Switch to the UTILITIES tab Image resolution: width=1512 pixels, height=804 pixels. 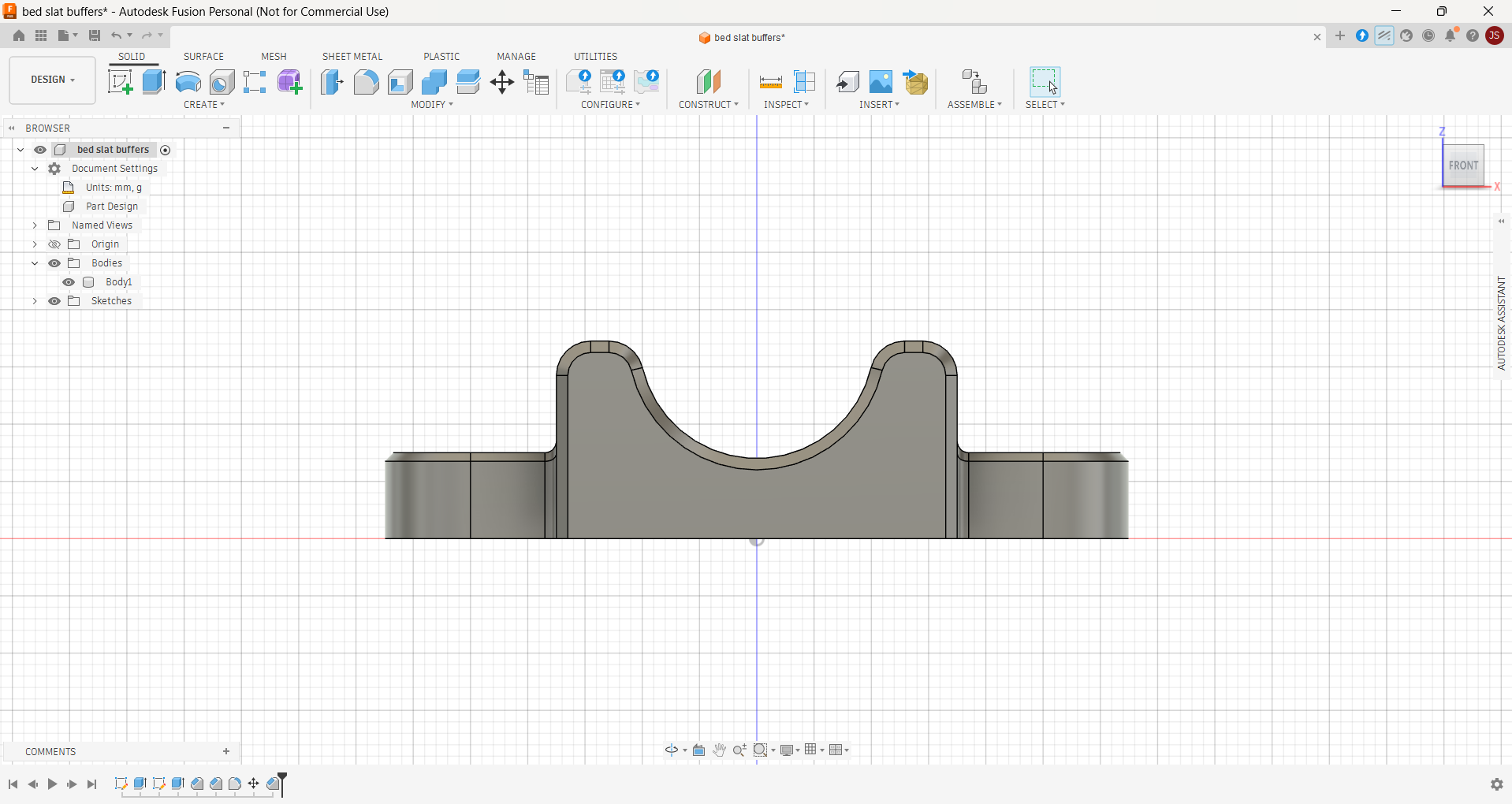(x=595, y=57)
